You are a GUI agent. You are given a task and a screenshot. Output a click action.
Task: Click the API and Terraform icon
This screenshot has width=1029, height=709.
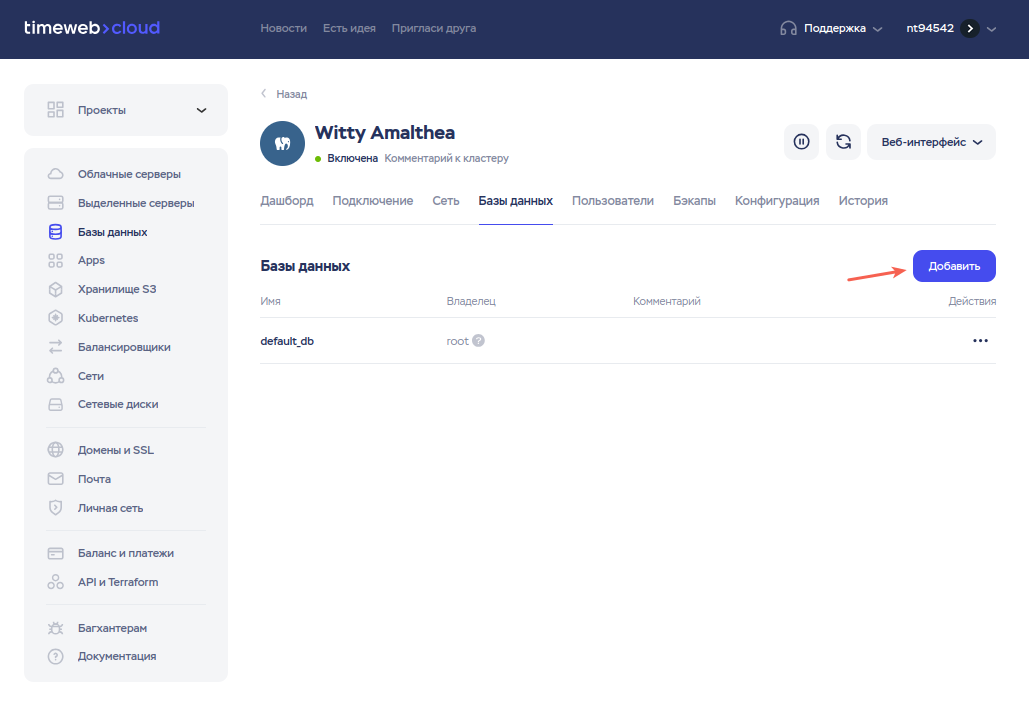pos(56,582)
